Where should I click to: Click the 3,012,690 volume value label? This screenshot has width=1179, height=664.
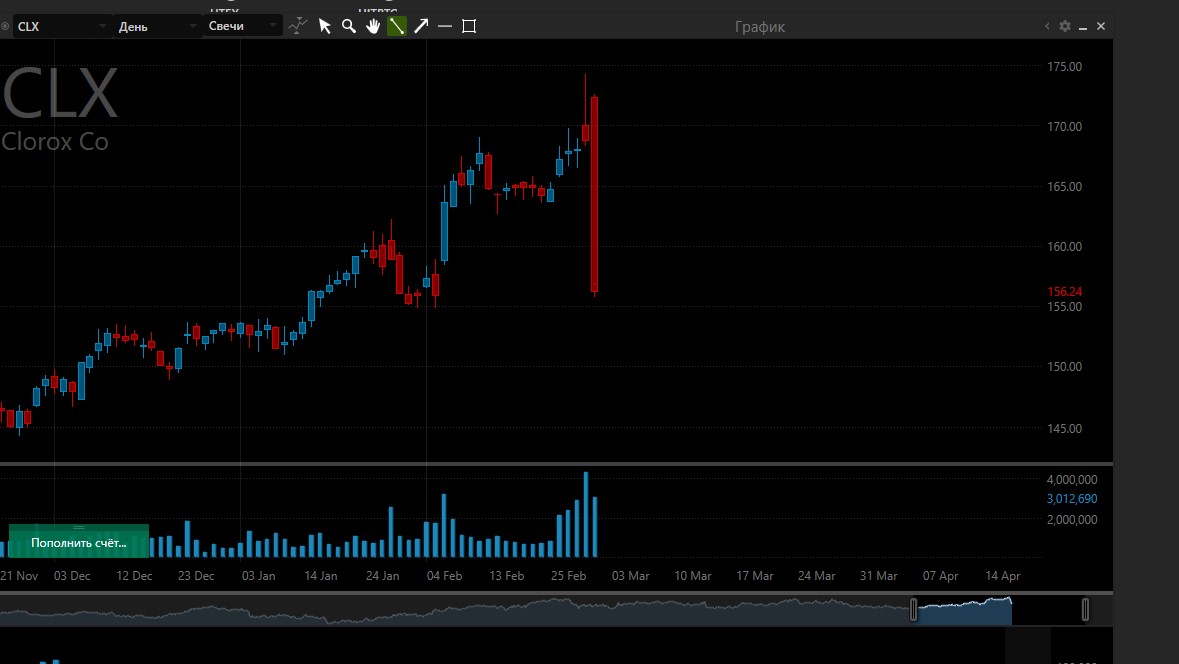1071,499
